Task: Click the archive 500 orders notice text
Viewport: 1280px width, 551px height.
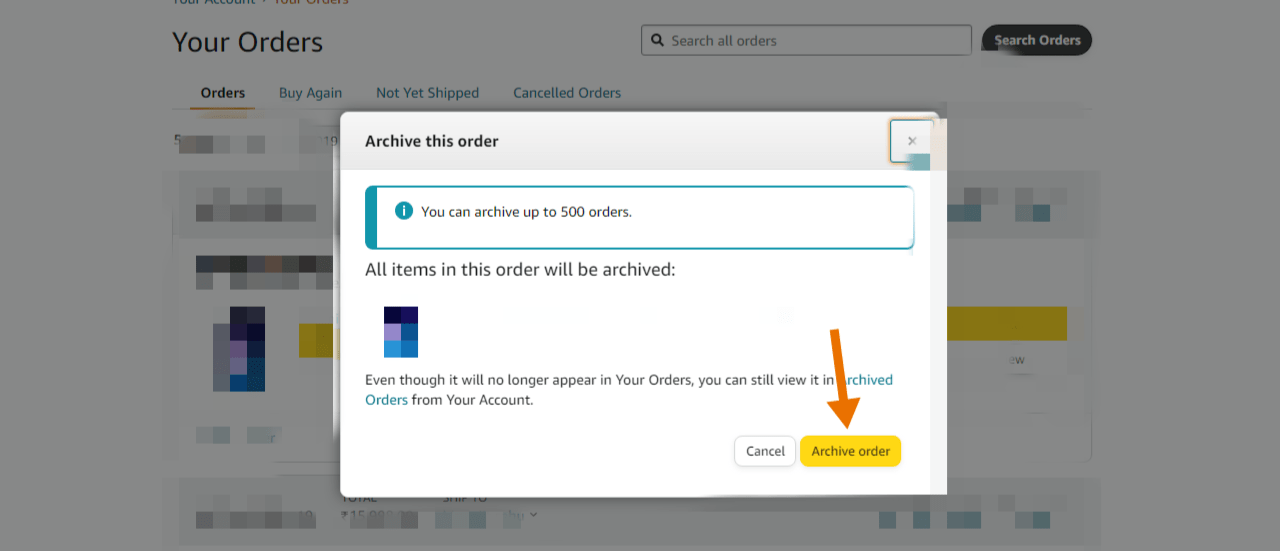Action: (526, 212)
